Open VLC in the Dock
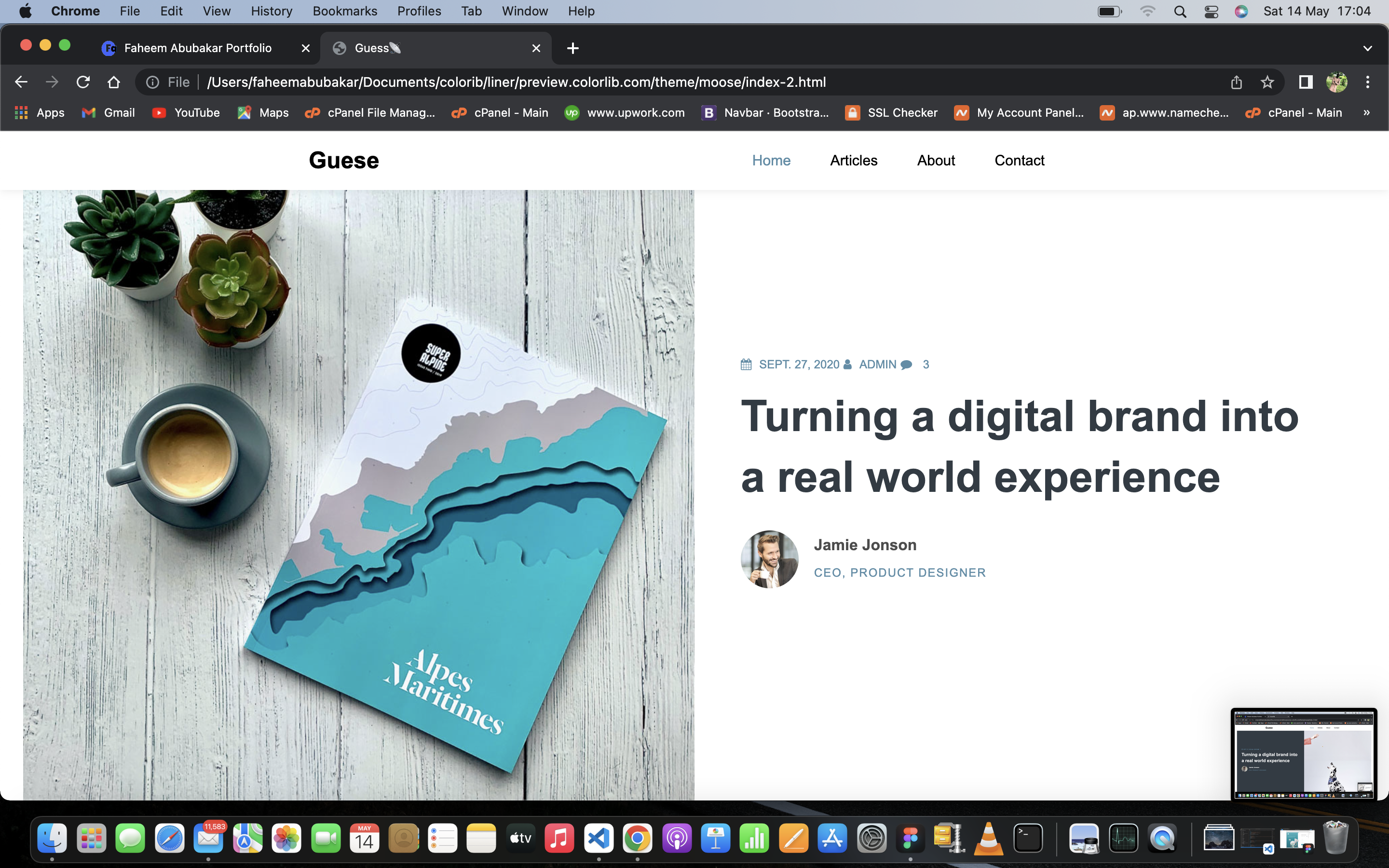This screenshot has width=1389, height=868. point(988,838)
